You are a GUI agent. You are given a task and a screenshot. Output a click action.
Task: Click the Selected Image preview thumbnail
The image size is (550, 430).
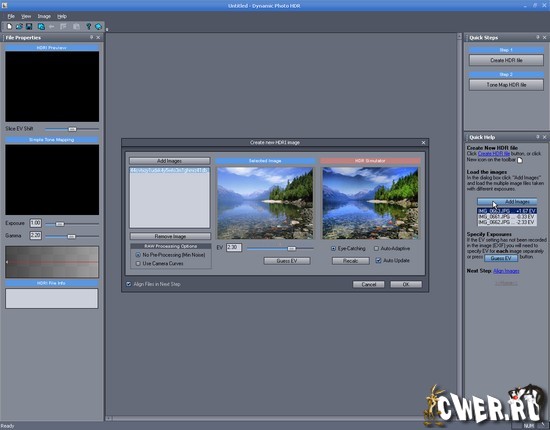[x=265, y=203]
